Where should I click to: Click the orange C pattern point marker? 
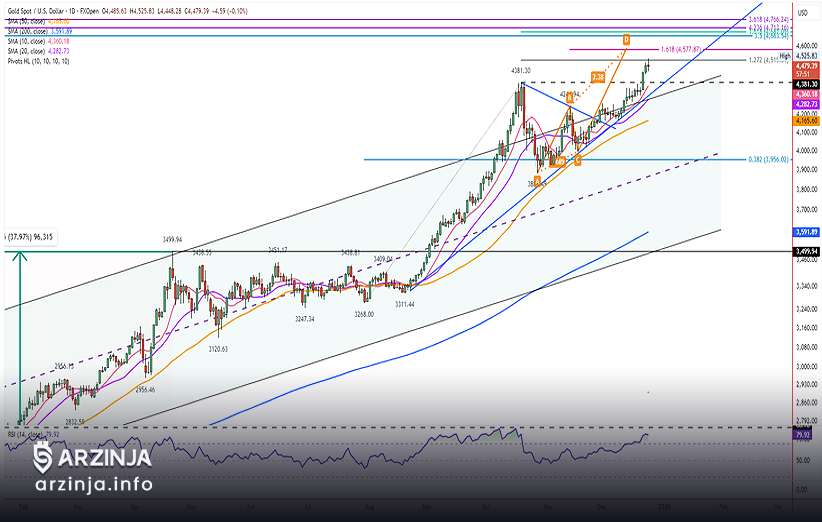click(x=578, y=160)
